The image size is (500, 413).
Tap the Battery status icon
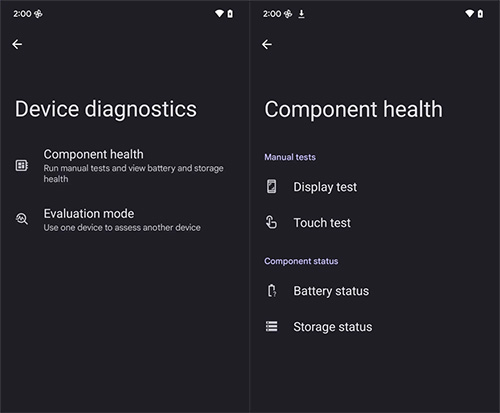click(x=272, y=291)
